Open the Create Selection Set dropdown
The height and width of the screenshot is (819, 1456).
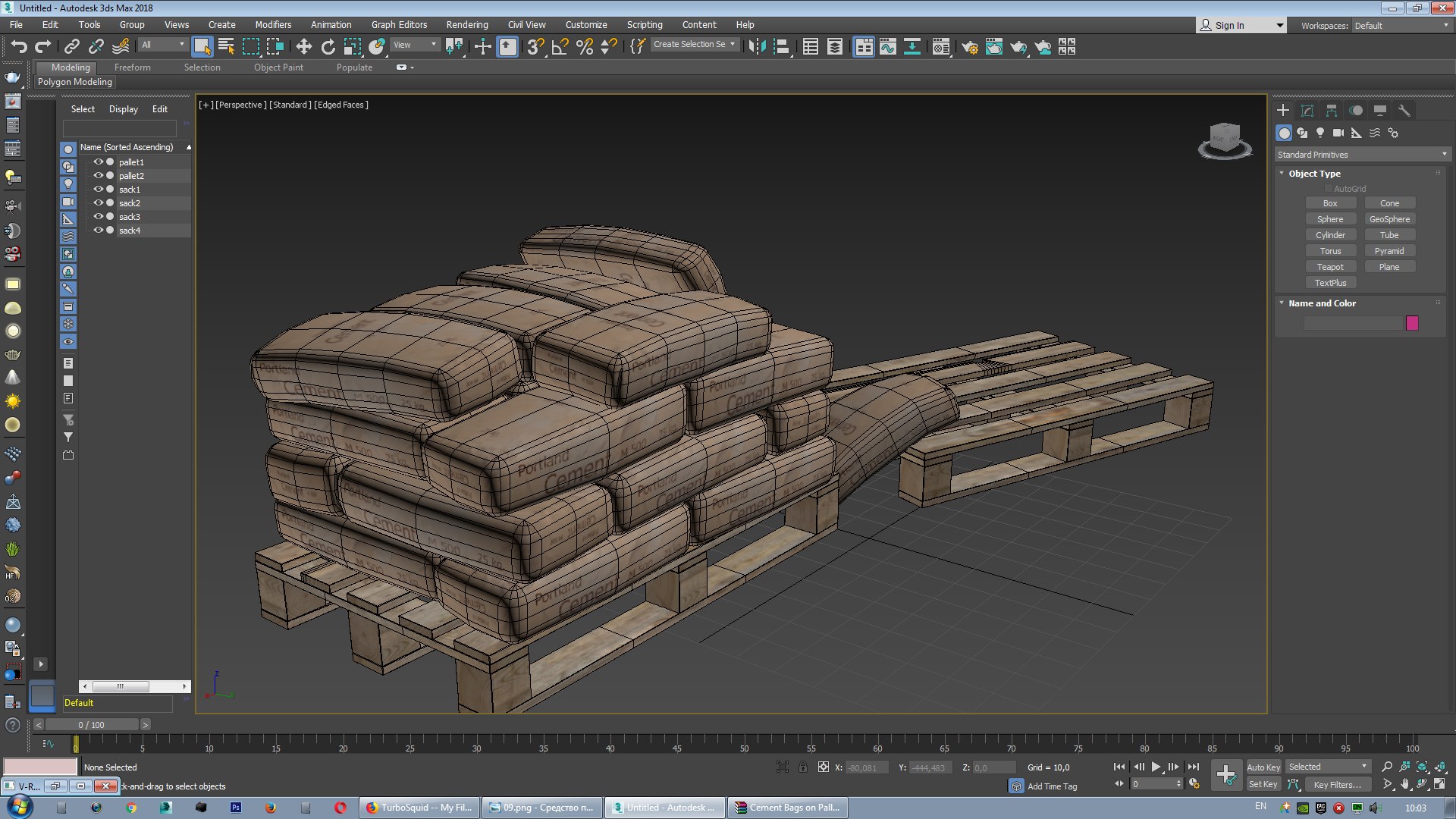click(694, 45)
